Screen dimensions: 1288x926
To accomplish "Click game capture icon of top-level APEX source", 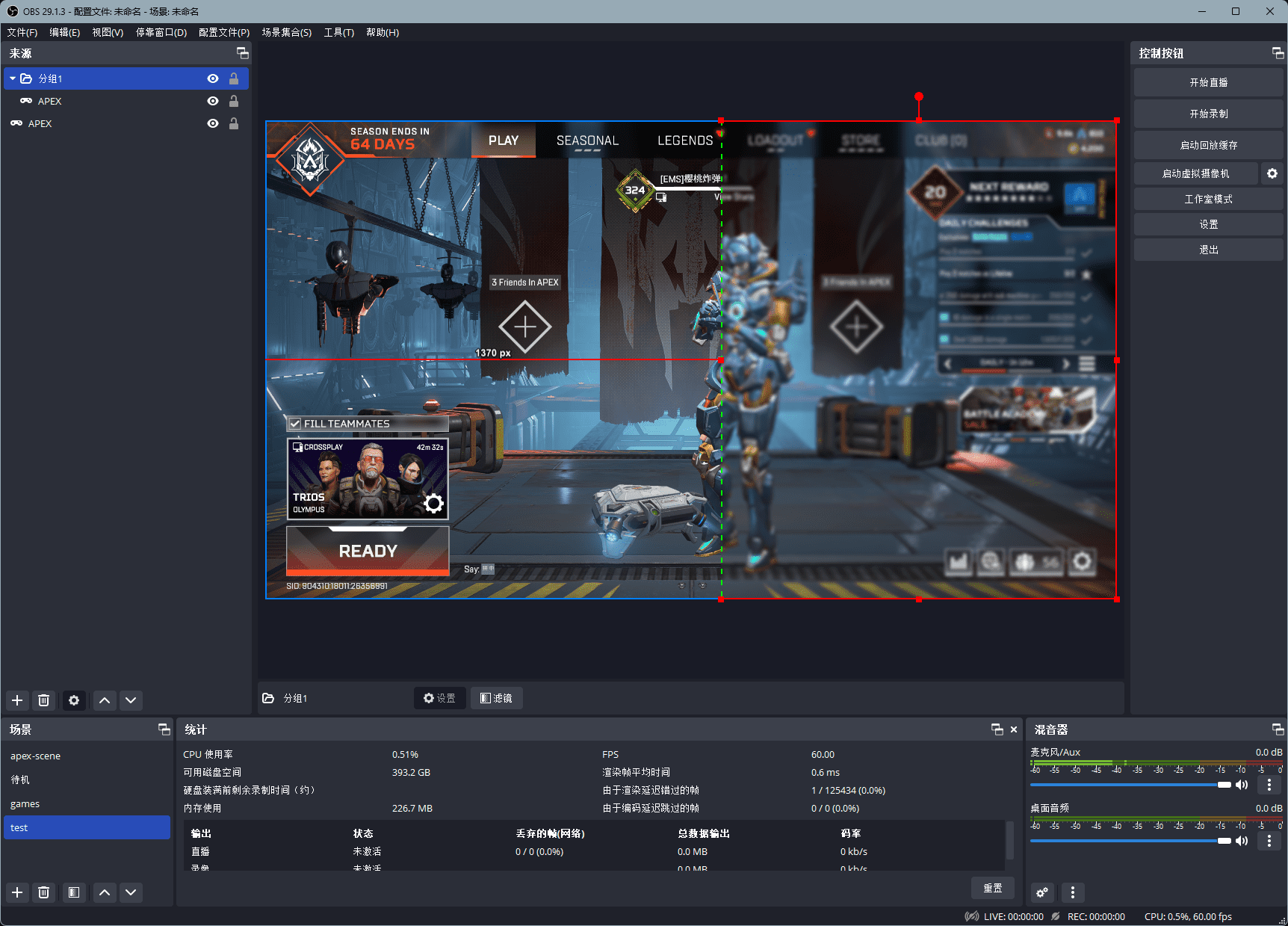I will (x=16, y=123).
